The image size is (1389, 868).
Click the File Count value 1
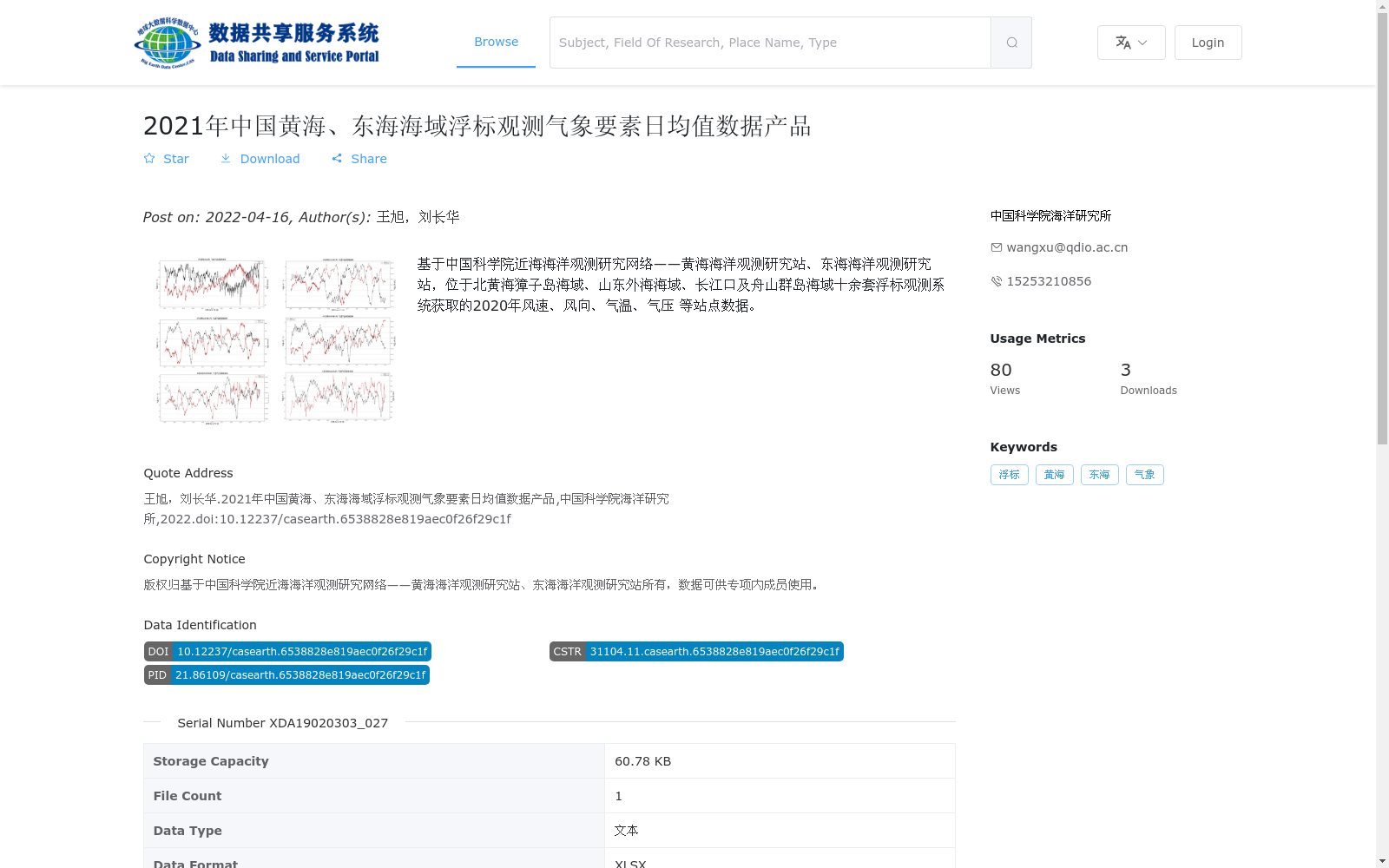[x=618, y=796]
